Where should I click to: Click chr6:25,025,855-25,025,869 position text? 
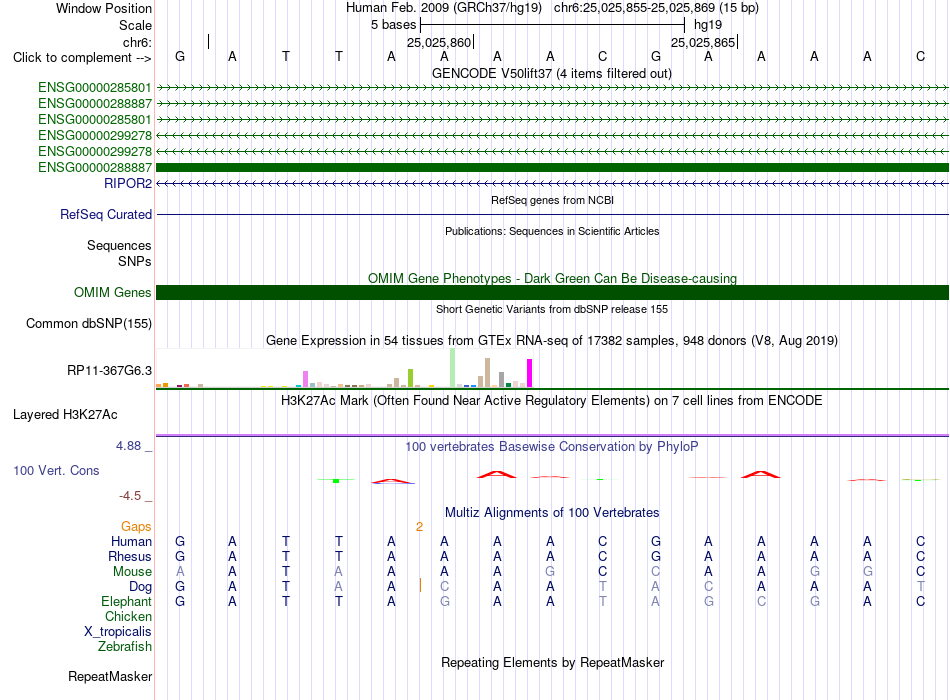656,8
